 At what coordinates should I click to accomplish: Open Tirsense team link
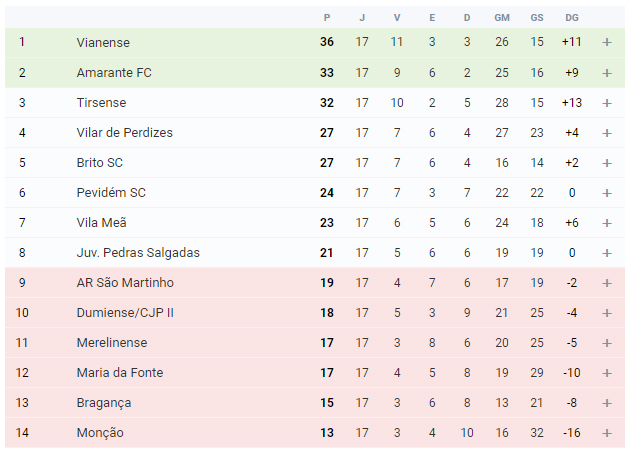click(x=101, y=102)
